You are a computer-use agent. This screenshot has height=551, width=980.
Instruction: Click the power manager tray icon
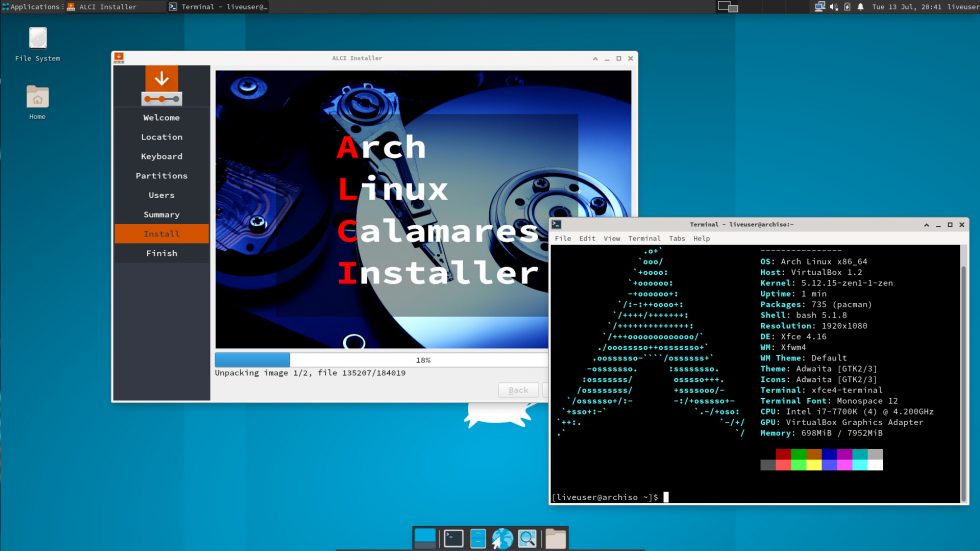point(848,7)
